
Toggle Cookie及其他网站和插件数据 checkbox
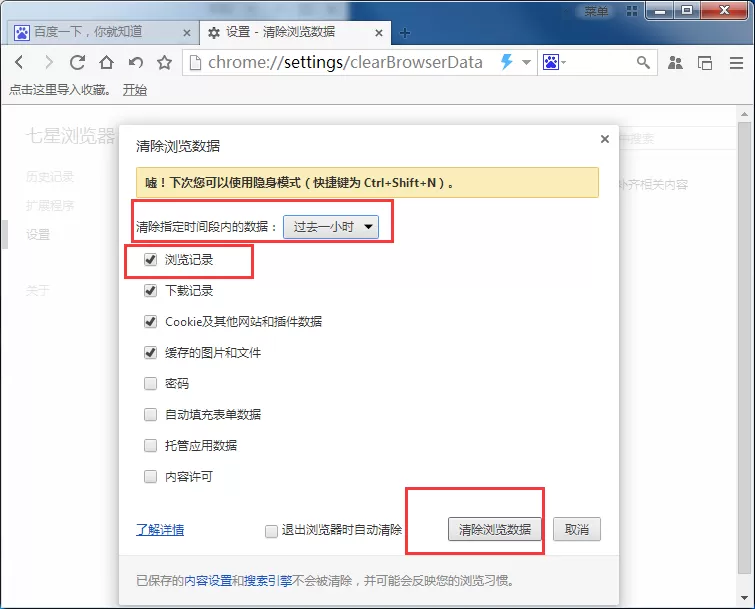pos(150,321)
